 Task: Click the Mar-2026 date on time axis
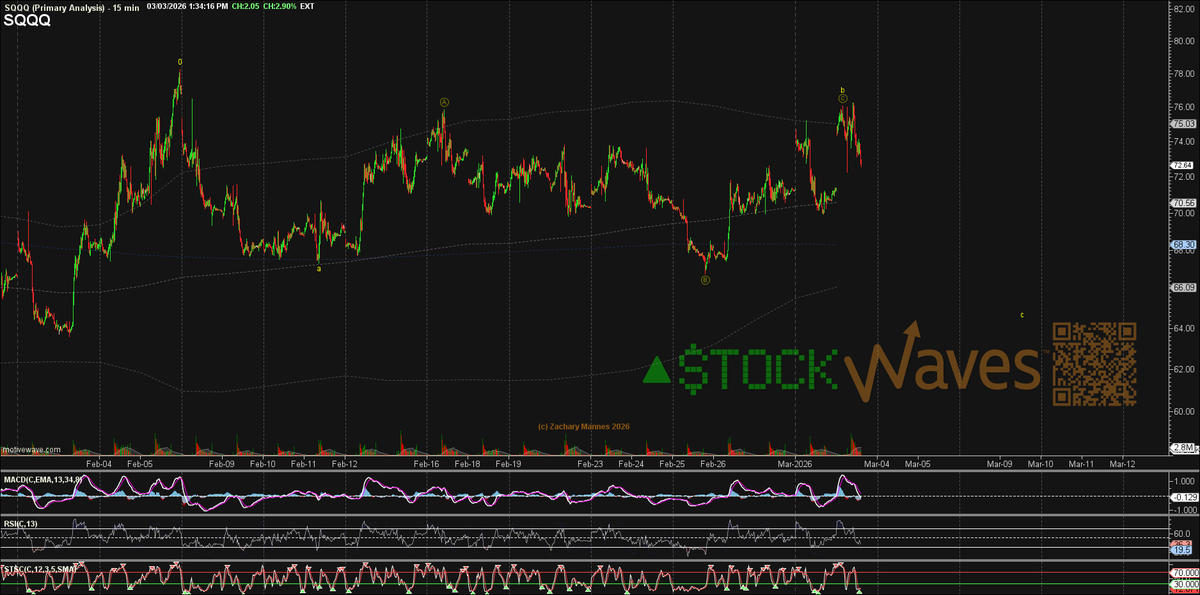point(795,464)
